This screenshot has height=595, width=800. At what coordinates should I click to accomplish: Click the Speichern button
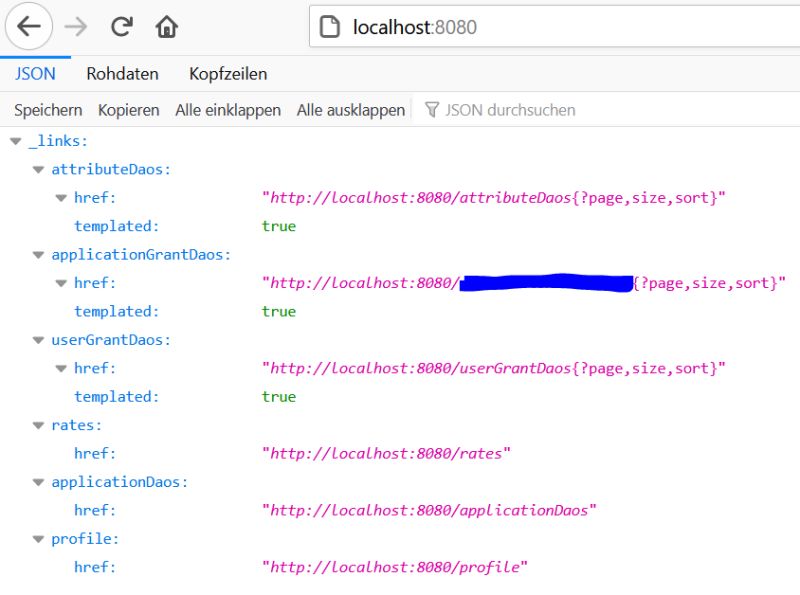[x=46, y=109]
